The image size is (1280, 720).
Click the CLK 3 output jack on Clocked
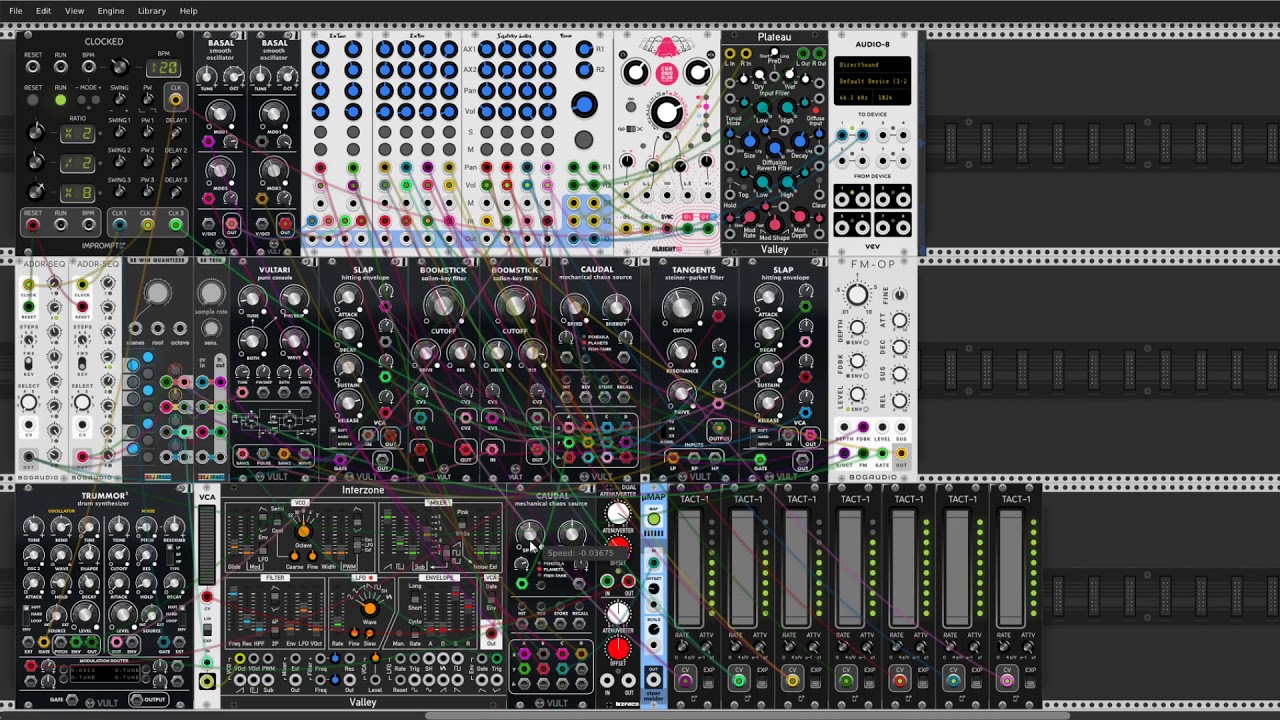[x=176, y=225]
